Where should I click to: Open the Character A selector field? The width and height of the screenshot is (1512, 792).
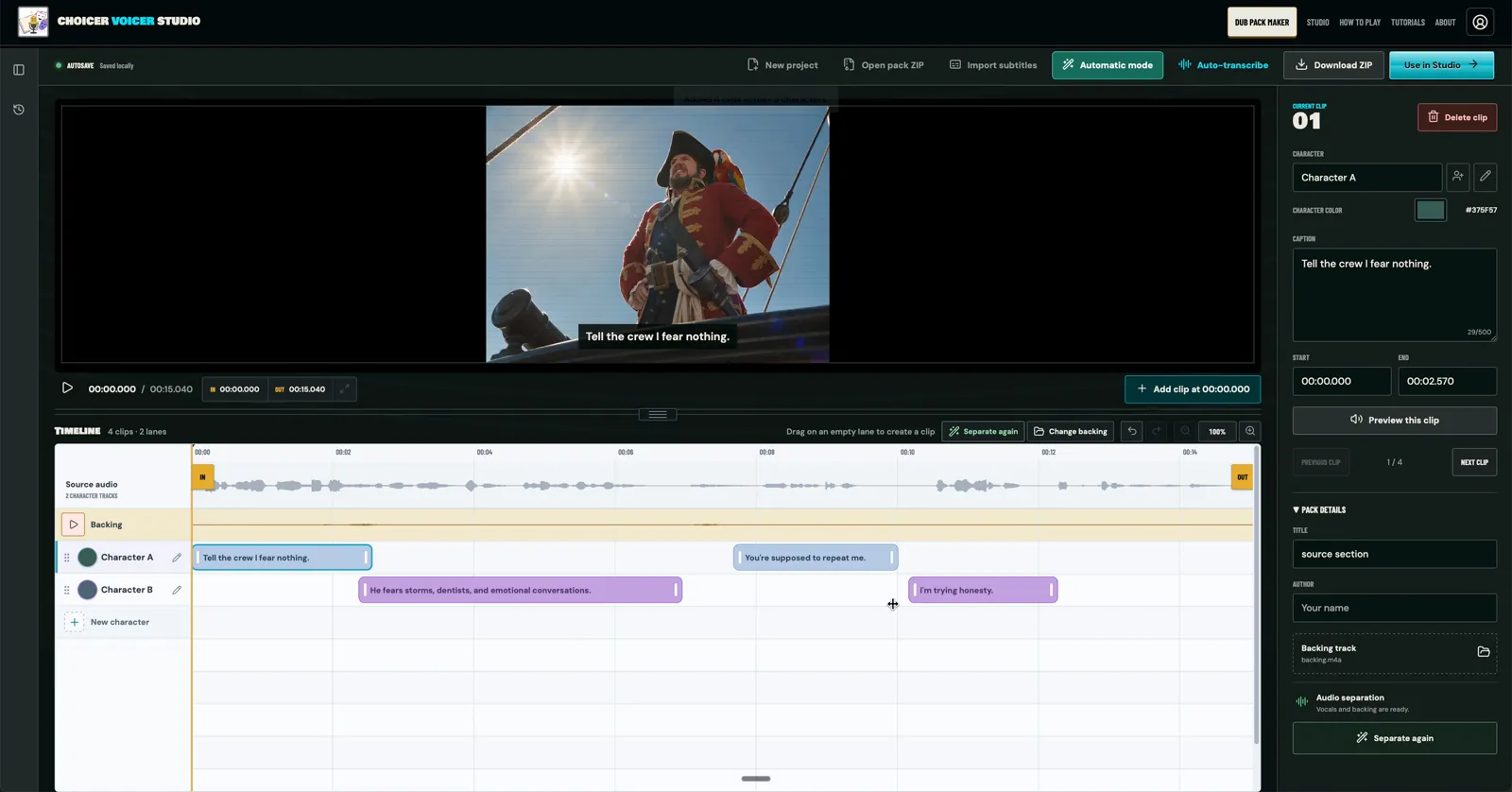(x=1366, y=178)
